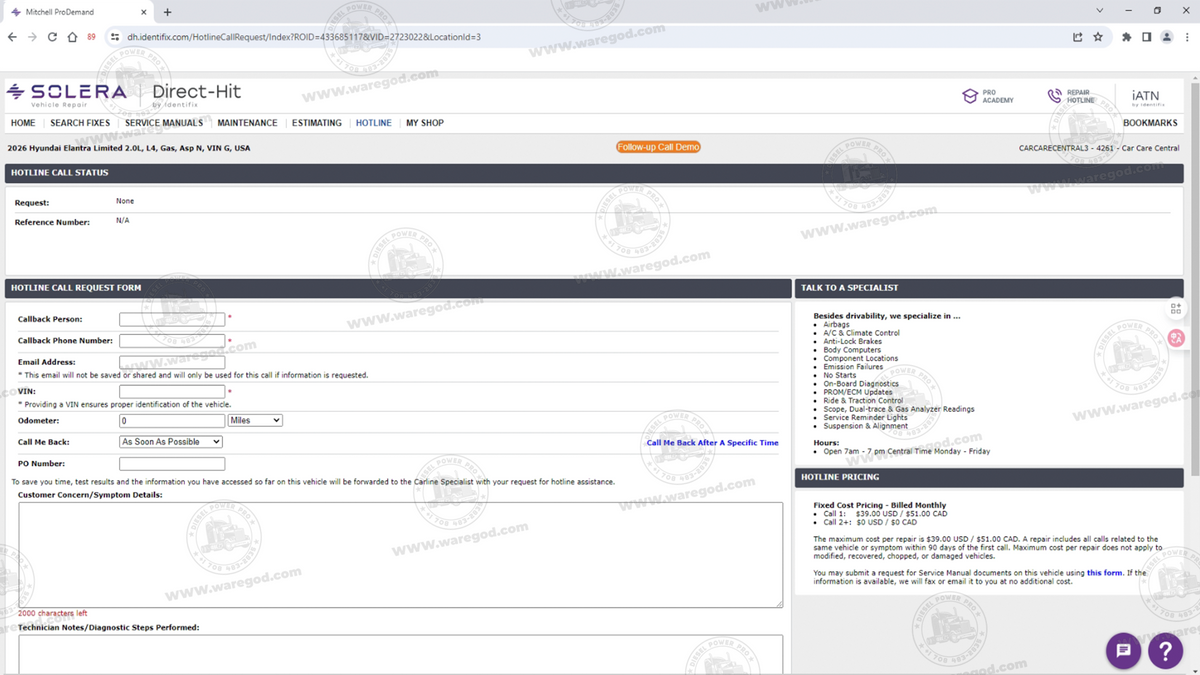Click the '2000 characters left' counter

coord(52,613)
